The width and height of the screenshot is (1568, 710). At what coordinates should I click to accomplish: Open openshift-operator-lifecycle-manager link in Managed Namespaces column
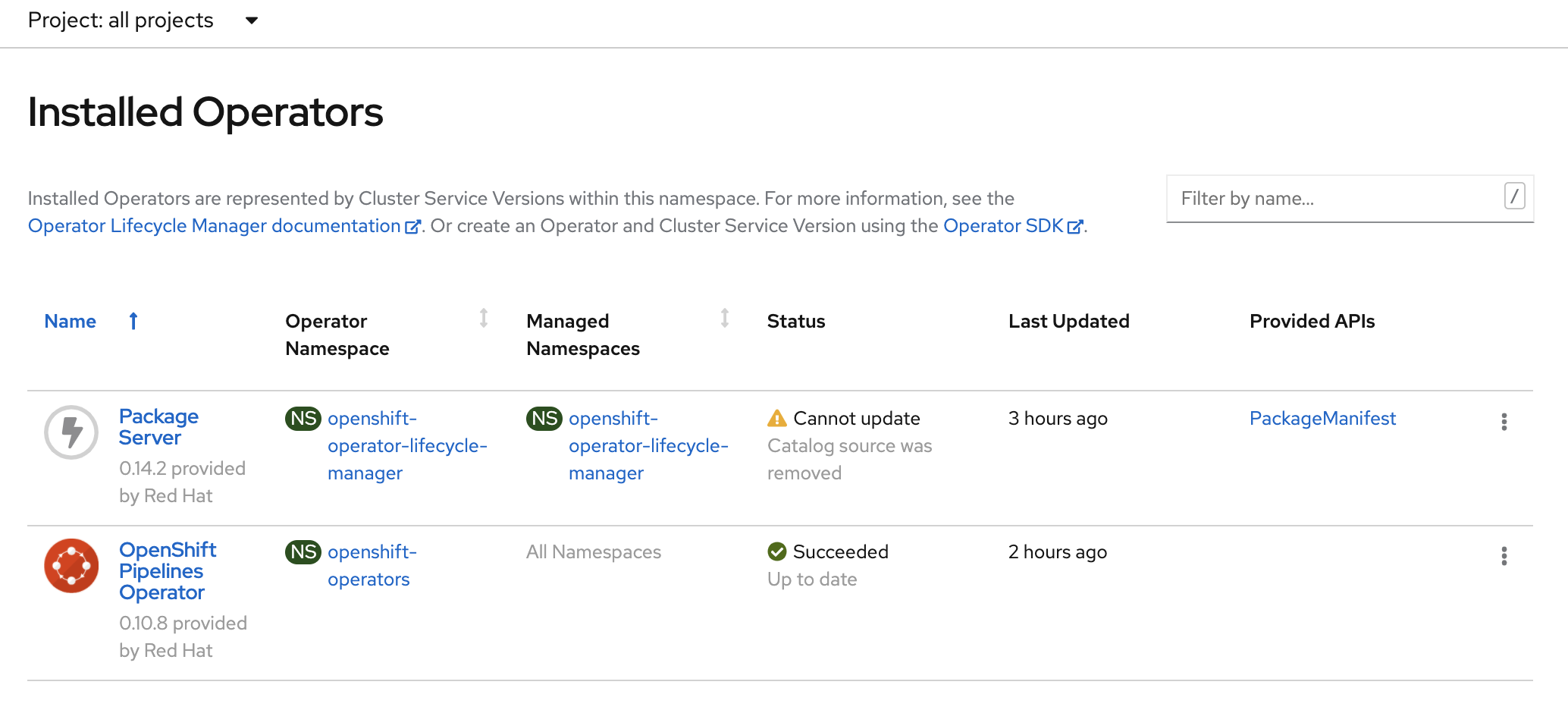click(x=648, y=445)
